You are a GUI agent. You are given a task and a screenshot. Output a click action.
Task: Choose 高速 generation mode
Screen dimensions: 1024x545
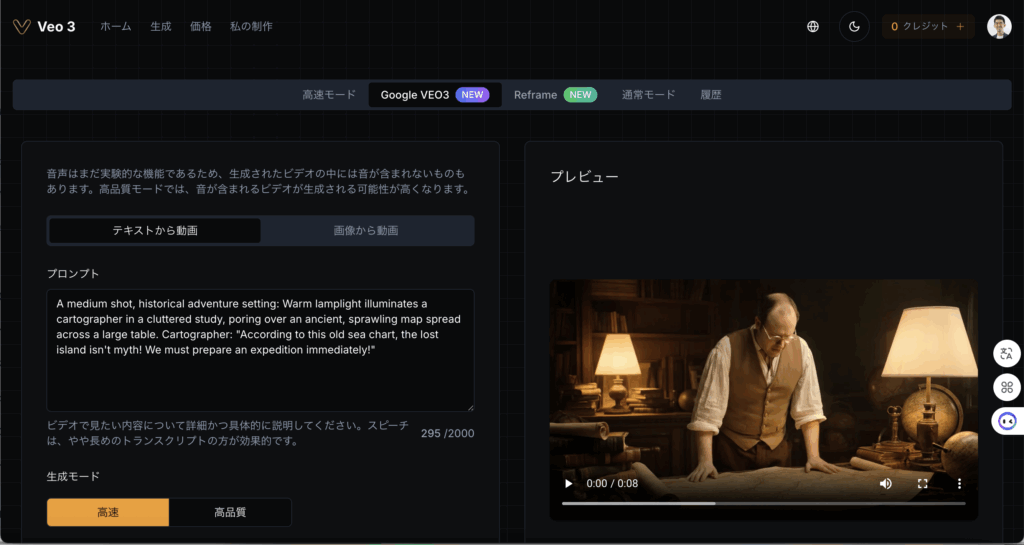pos(108,512)
